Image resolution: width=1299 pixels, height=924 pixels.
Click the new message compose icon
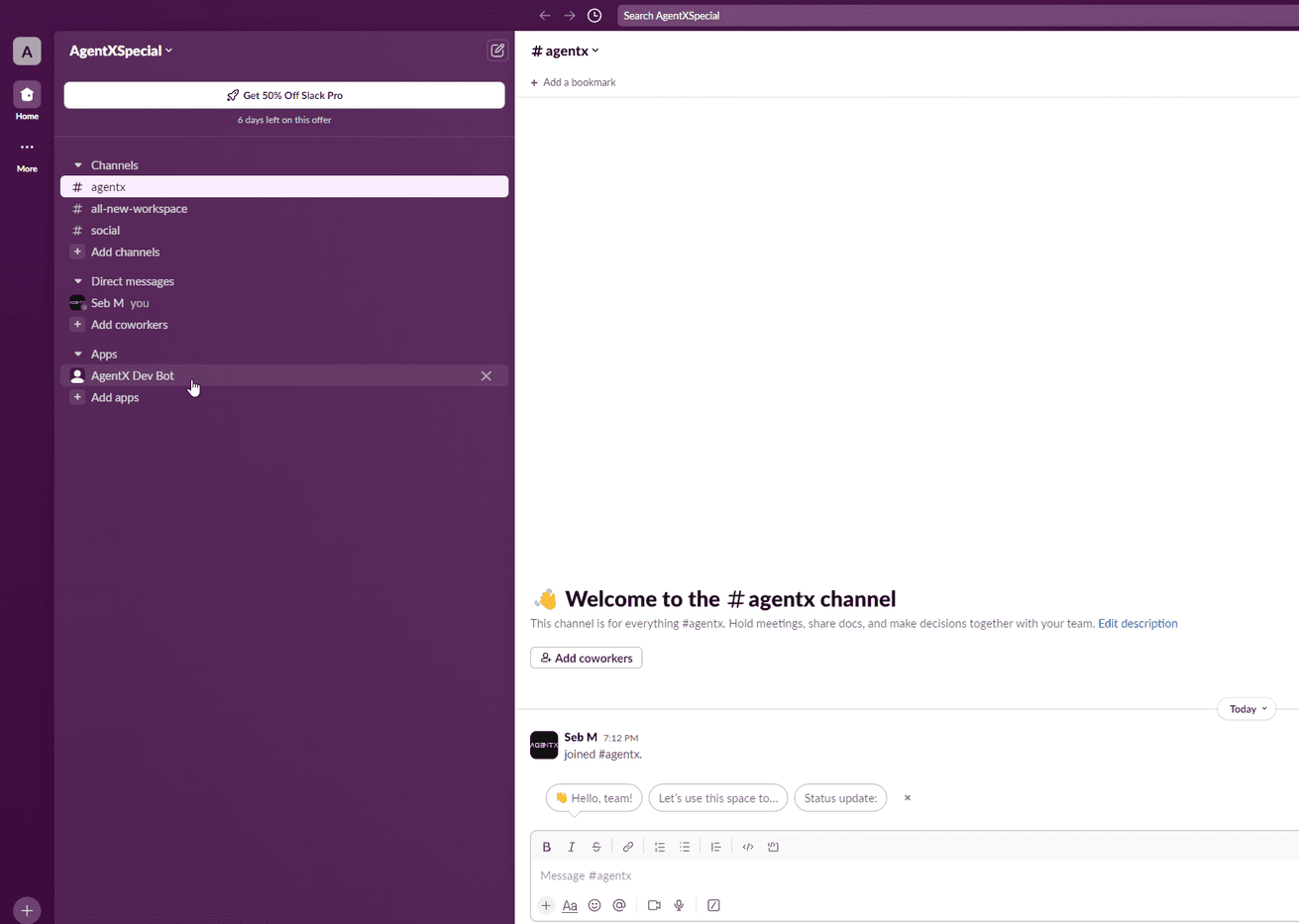497,51
